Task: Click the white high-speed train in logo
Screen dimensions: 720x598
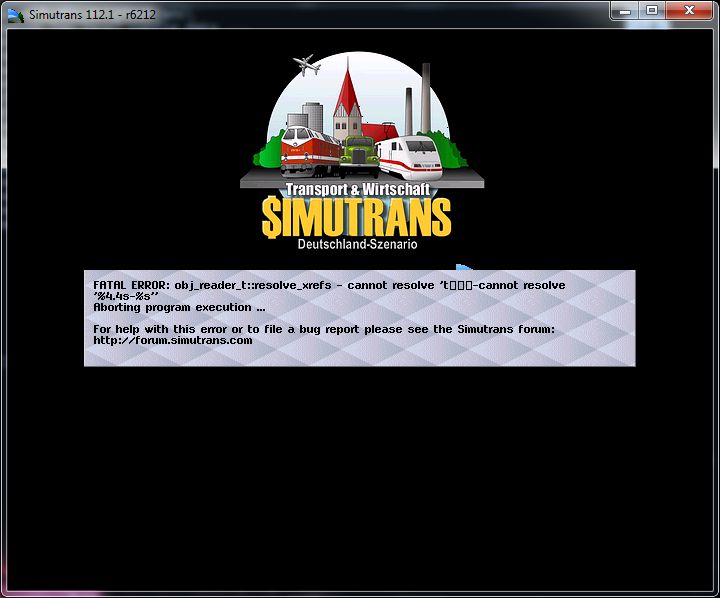Action: [412, 157]
